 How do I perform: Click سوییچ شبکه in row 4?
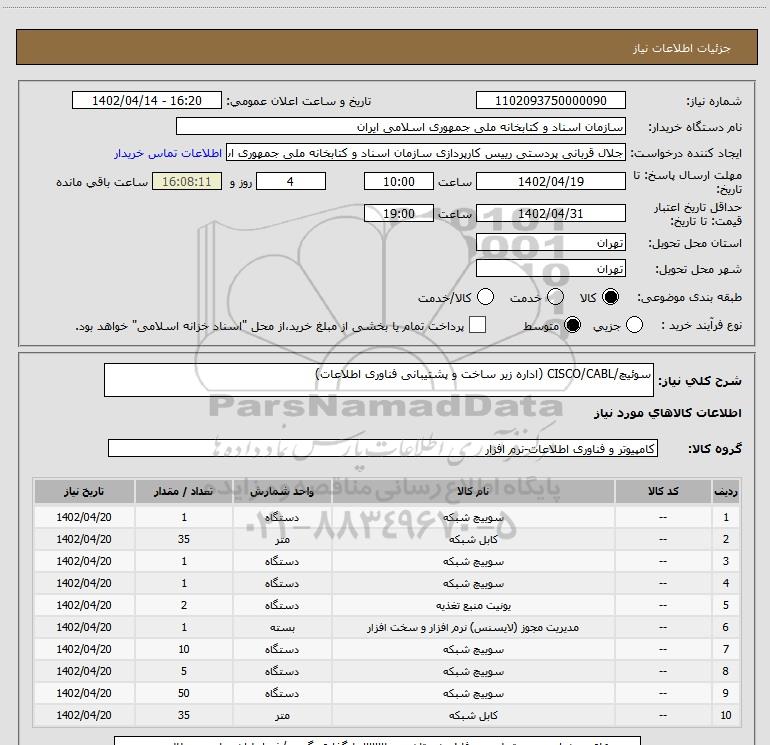pyautogui.click(x=473, y=584)
